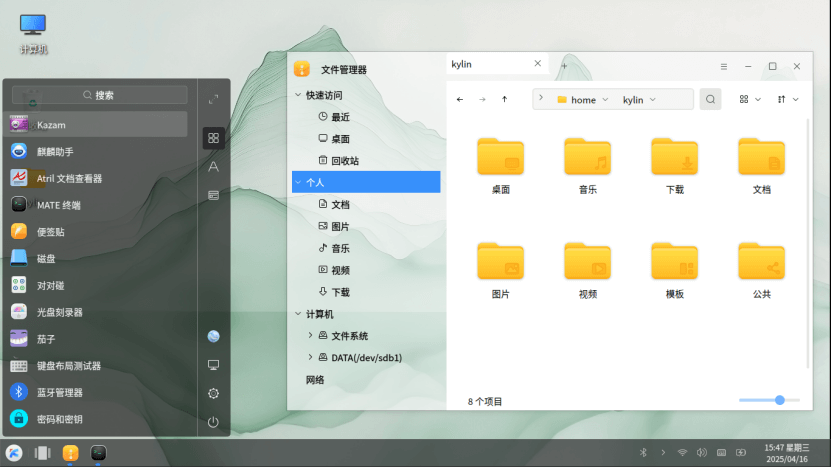
Task: Open the file manager hamburger menu
Action: 724,66
